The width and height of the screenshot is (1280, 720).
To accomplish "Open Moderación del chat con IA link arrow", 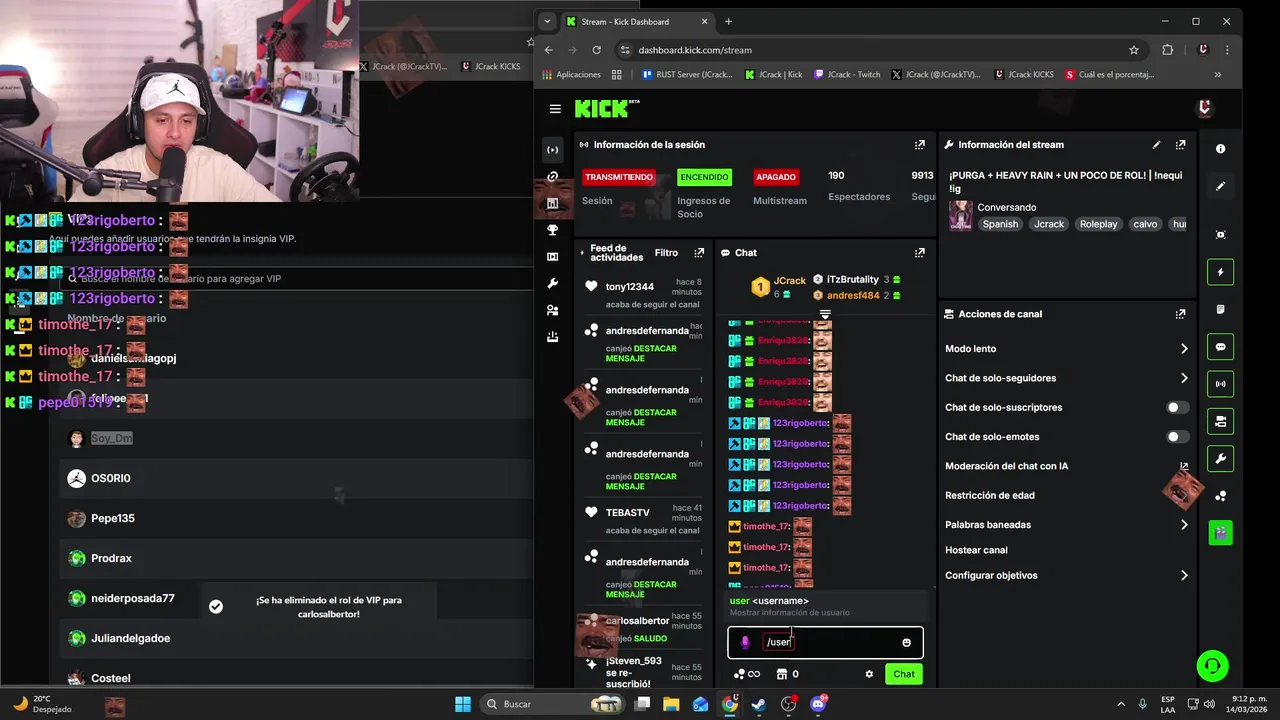I will tap(1184, 466).
